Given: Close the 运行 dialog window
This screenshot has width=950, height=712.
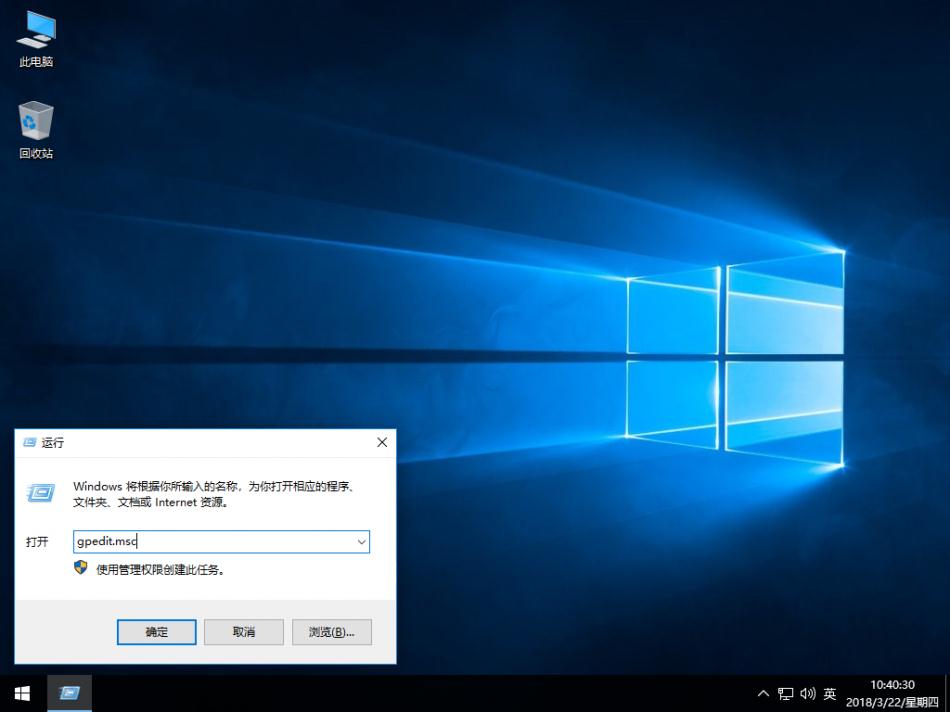Looking at the screenshot, I should [x=382, y=442].
